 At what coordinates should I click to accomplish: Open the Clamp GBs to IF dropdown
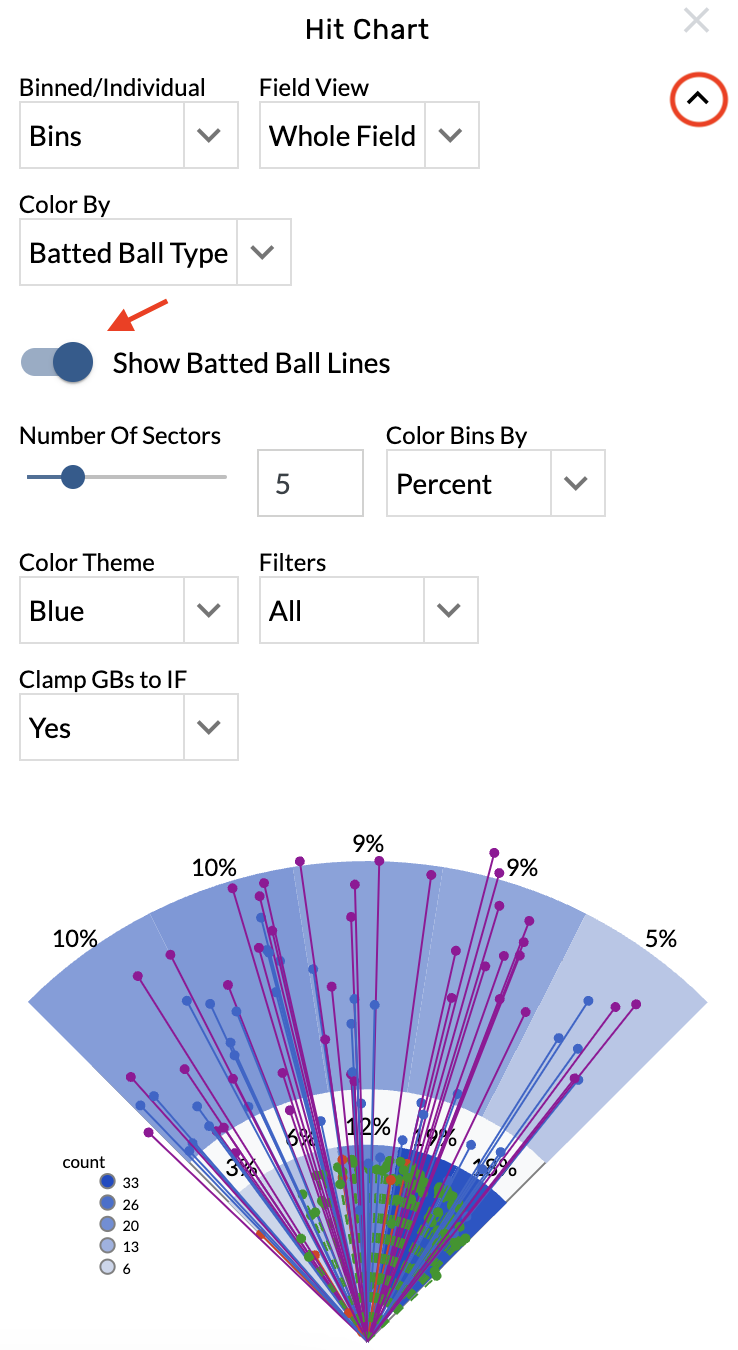tap(128, 728)
